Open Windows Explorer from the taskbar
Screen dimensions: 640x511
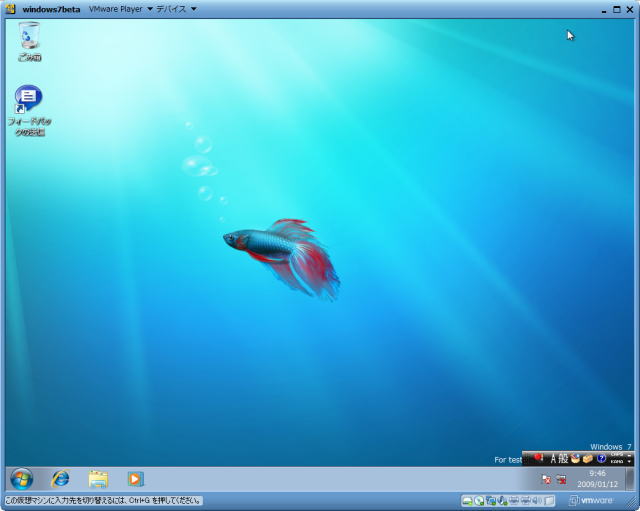coord(98,479)
